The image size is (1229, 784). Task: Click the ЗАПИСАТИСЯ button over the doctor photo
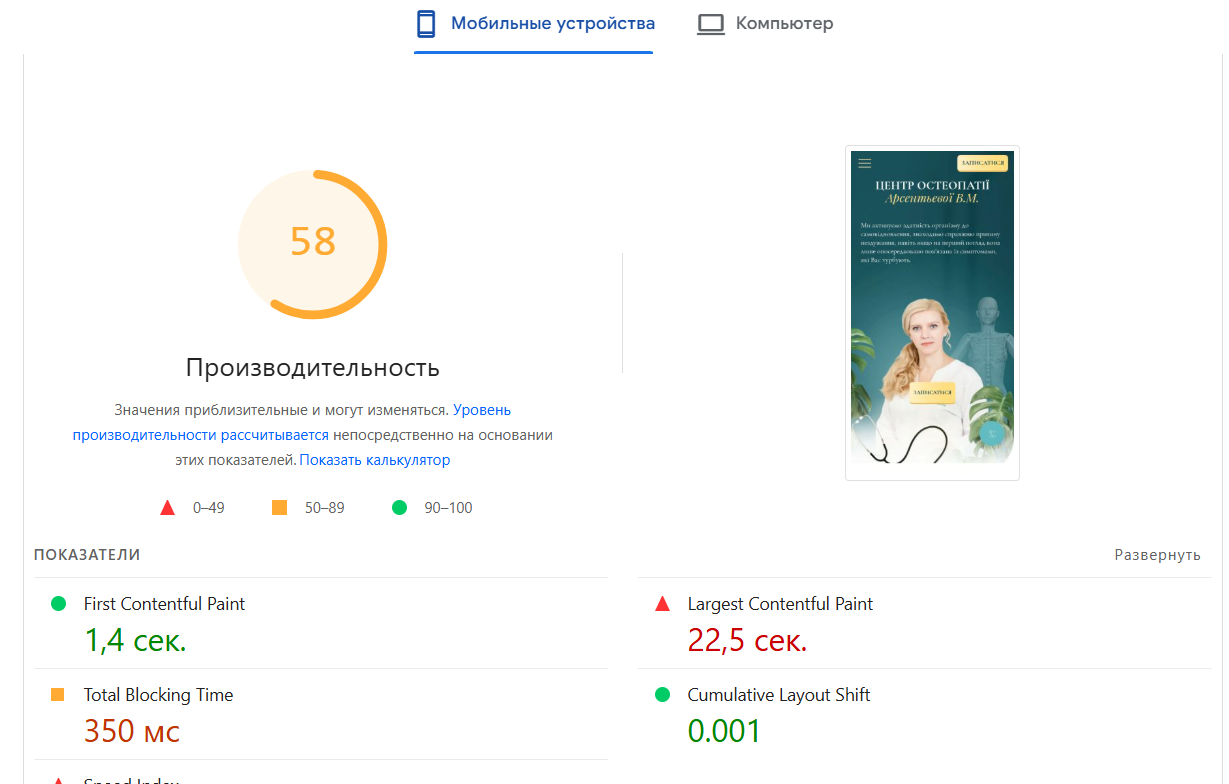(932, 393)
